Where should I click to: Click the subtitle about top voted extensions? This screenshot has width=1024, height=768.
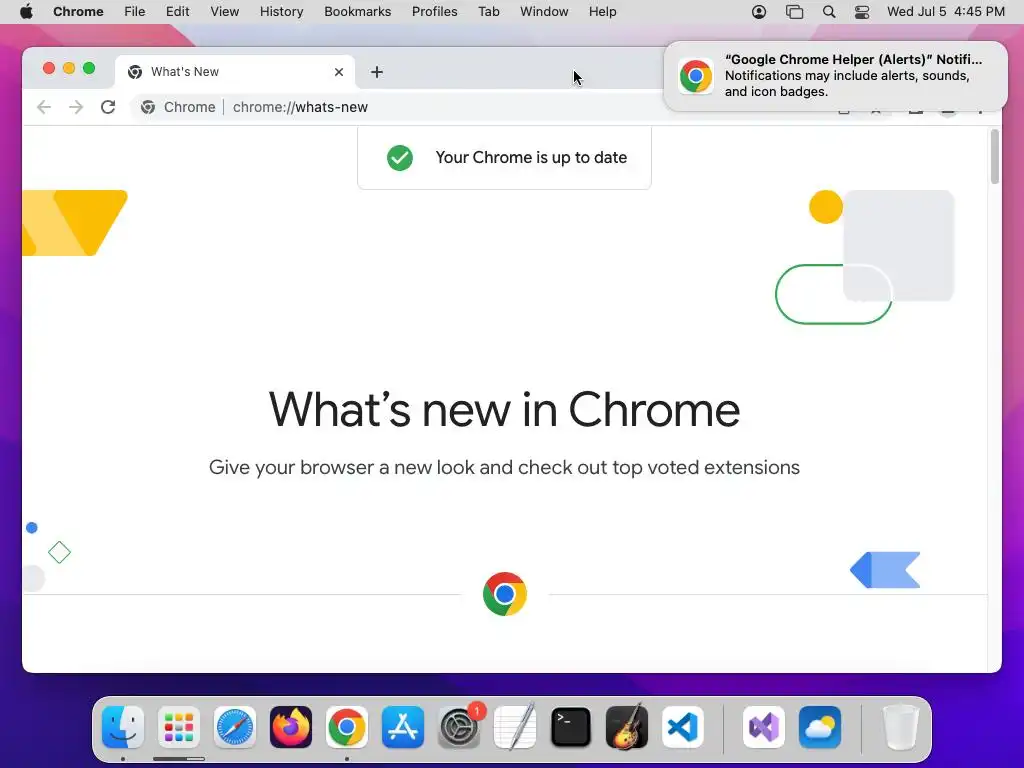point(504,468)
